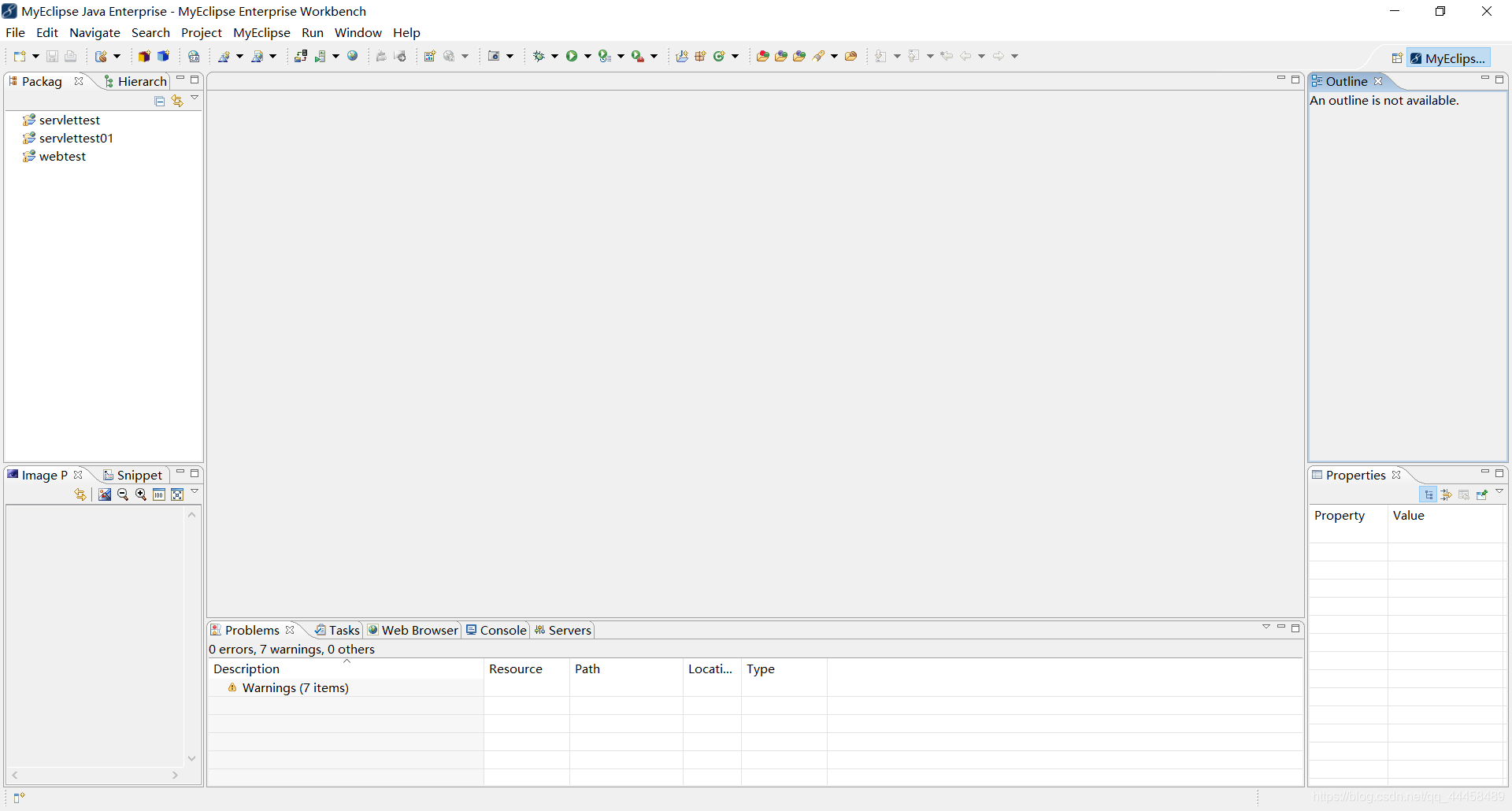
Task: Switch to the Hierarchy tab
Action: click(135, 81)
